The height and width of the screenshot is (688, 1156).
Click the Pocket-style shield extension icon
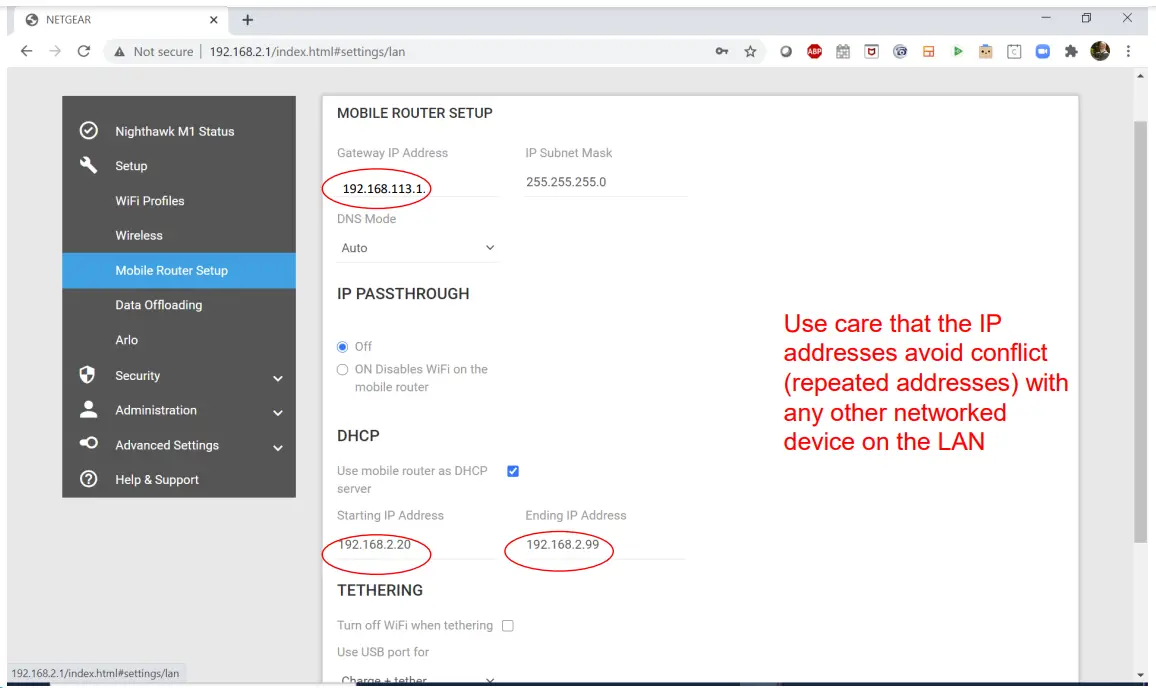point(871,51)
